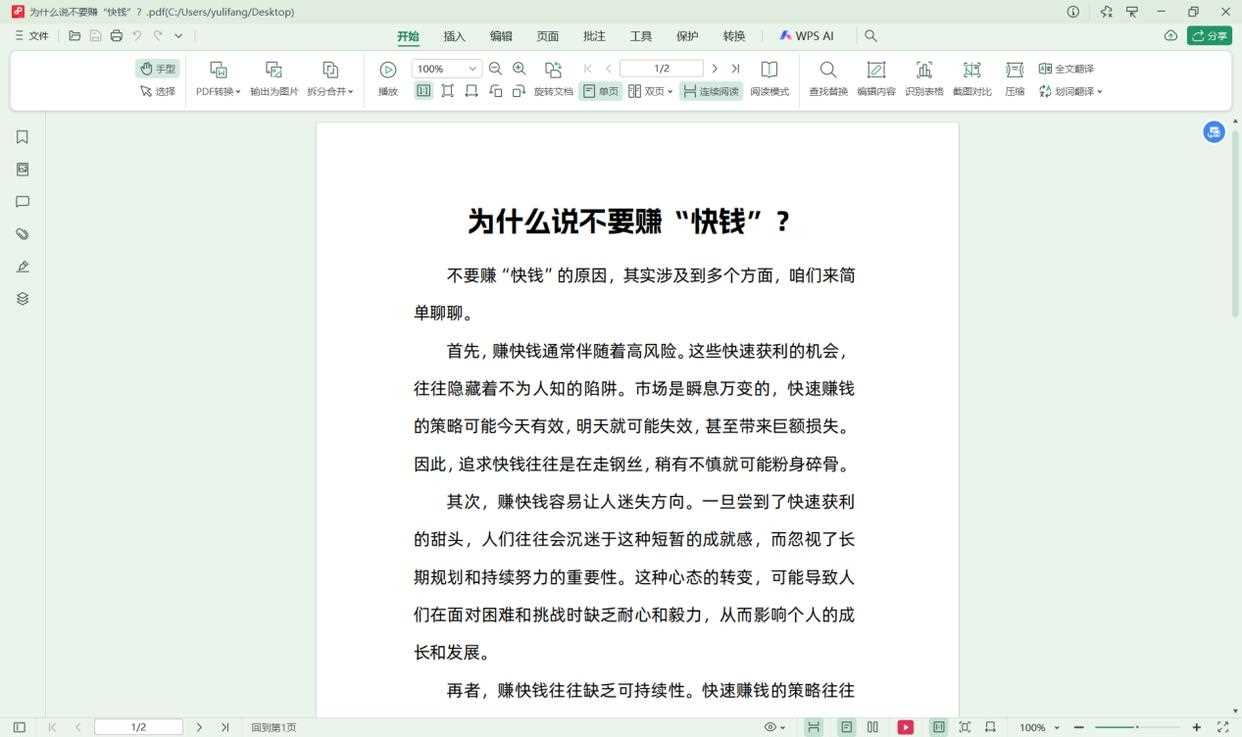Expand the PDF转换 dropdown

(239, 90)
